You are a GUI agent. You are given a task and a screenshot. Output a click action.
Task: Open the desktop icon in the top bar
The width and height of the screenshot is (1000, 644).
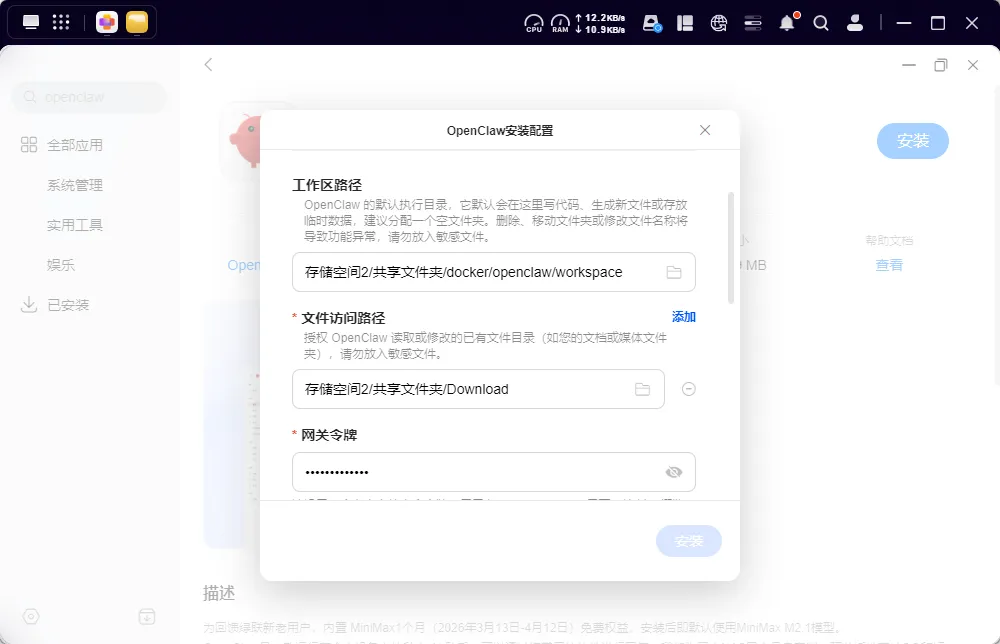(31, 22)
